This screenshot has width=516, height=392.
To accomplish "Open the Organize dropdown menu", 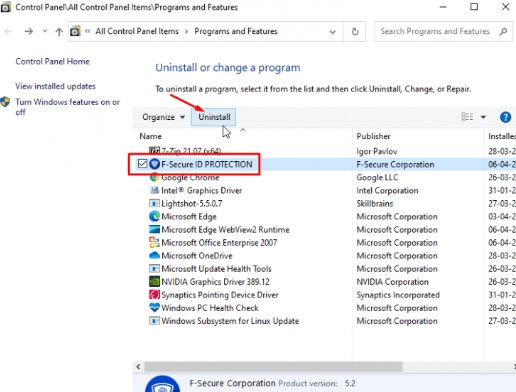I will (163, 117).
